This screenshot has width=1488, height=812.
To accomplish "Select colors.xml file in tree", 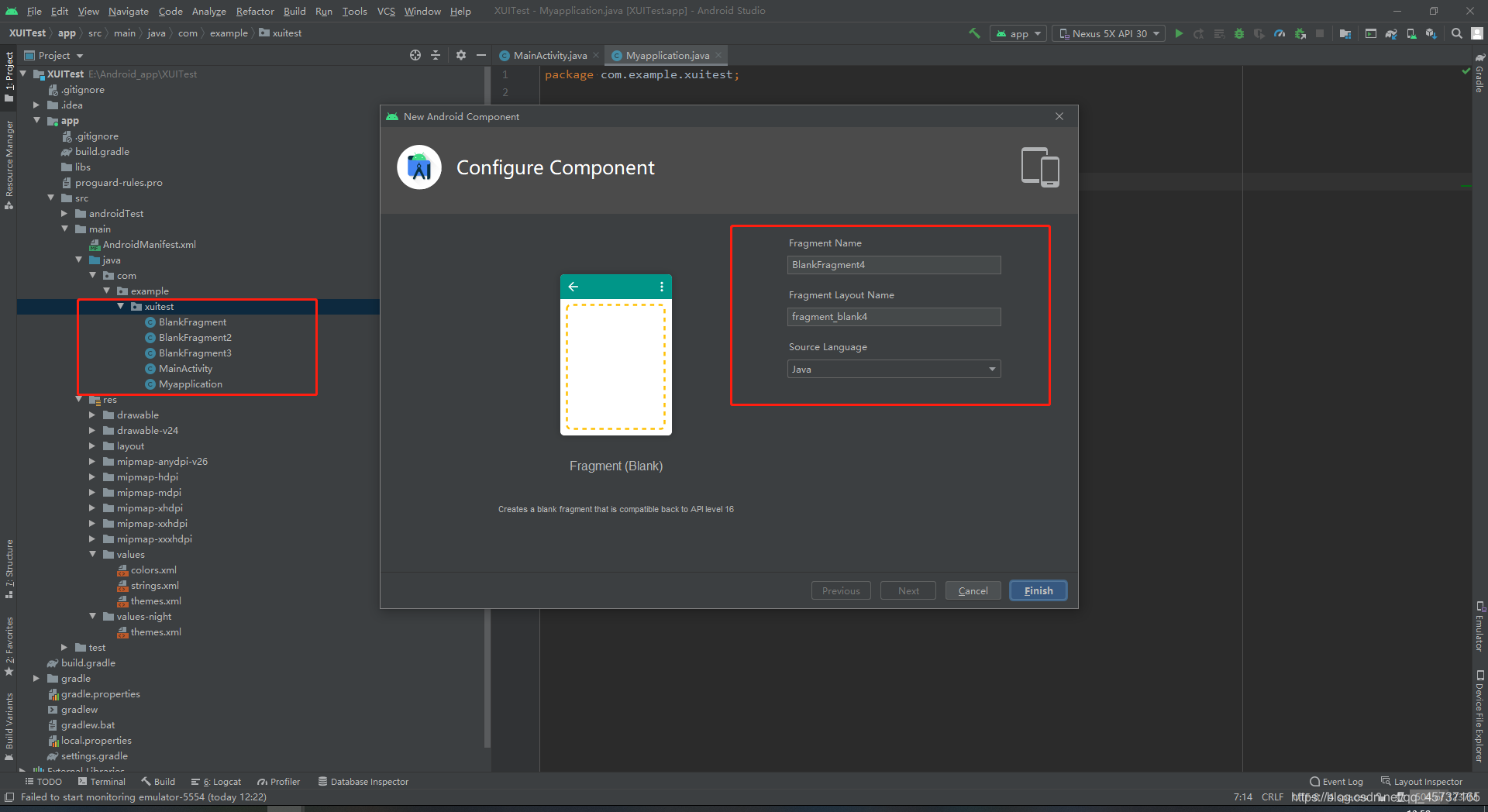I will tap(153, 570).
